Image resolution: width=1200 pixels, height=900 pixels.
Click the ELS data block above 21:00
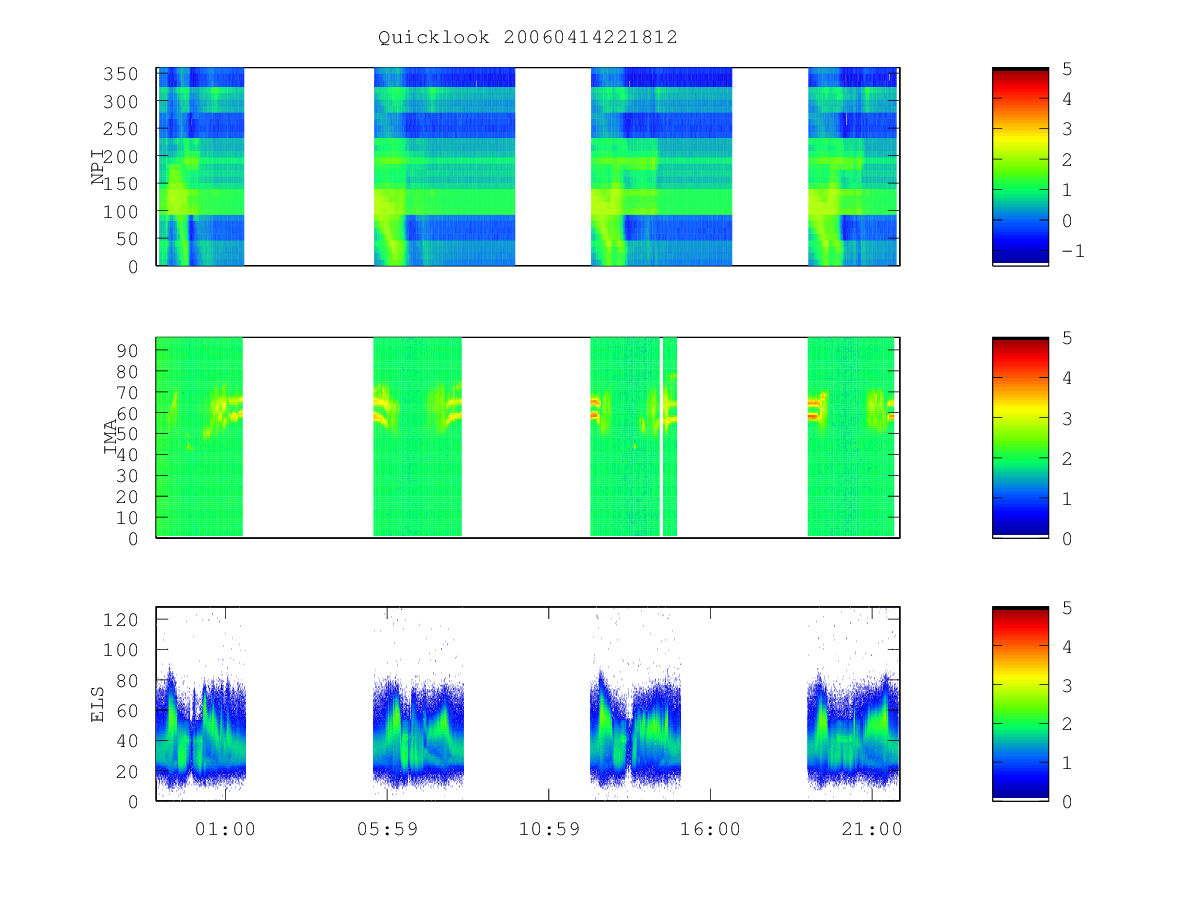point(853,732)
